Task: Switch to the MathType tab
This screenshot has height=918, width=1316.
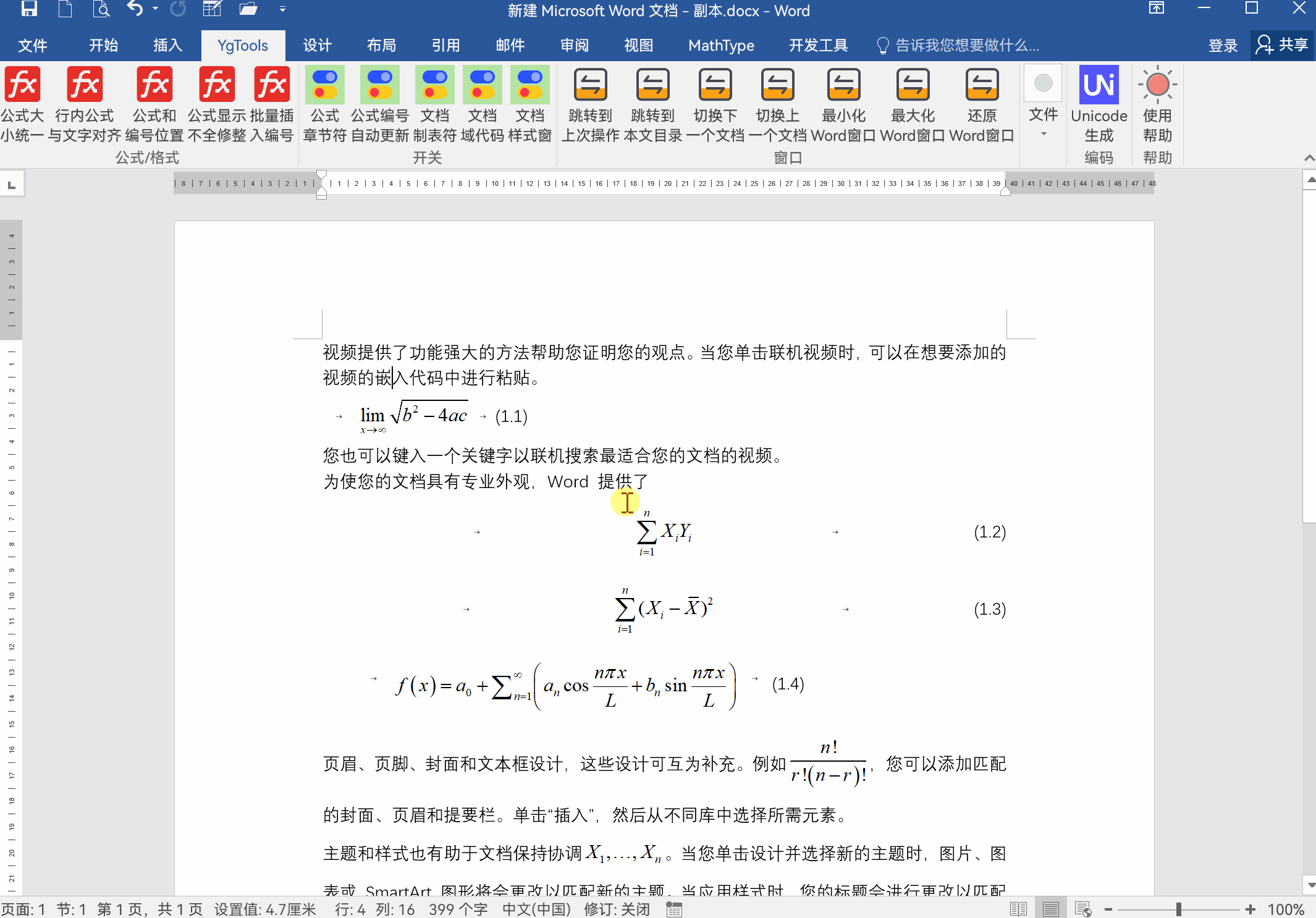Action: pos(721,45)
